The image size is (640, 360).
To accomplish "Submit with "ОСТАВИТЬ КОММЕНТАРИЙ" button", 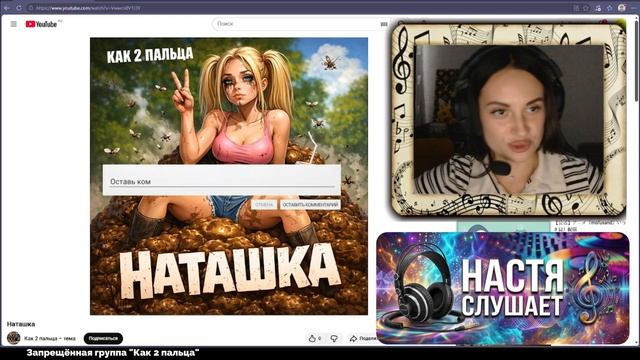I will point(311,204).
